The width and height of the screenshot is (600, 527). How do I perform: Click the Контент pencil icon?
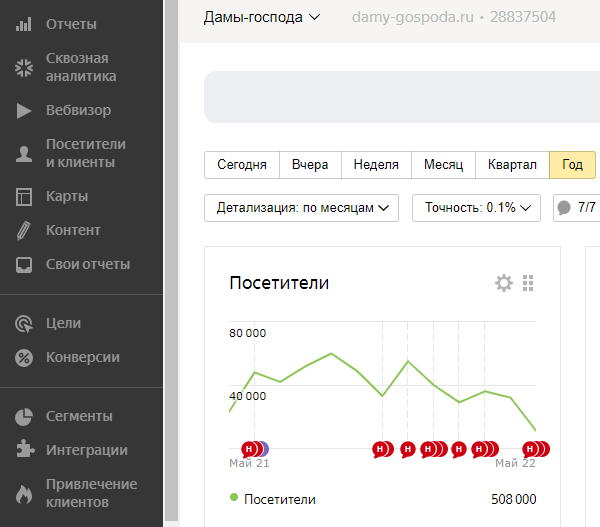[24, 230]
